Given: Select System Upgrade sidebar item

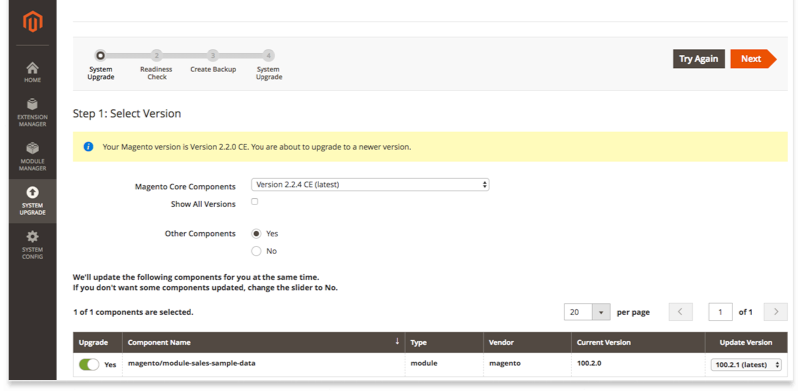Looking at the screenshot, I should pos(33,201).
